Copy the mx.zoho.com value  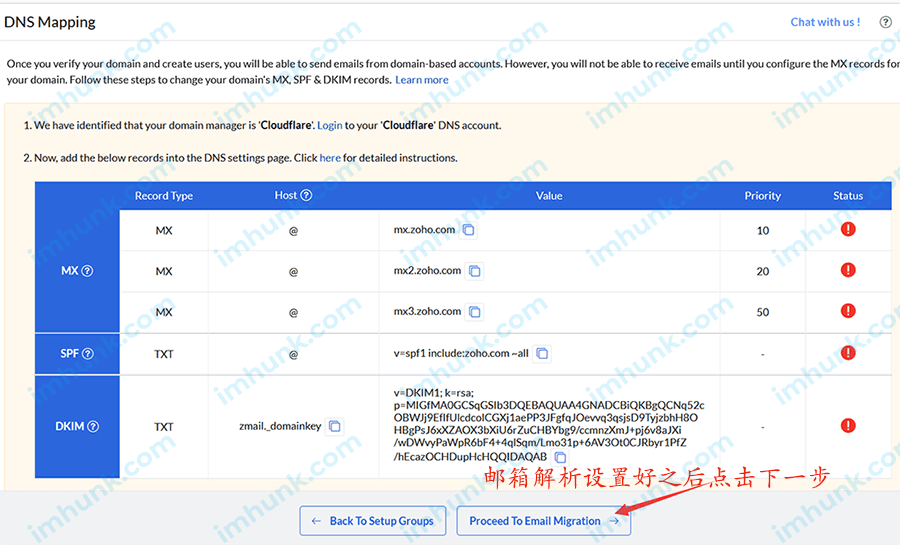point(469,230)
